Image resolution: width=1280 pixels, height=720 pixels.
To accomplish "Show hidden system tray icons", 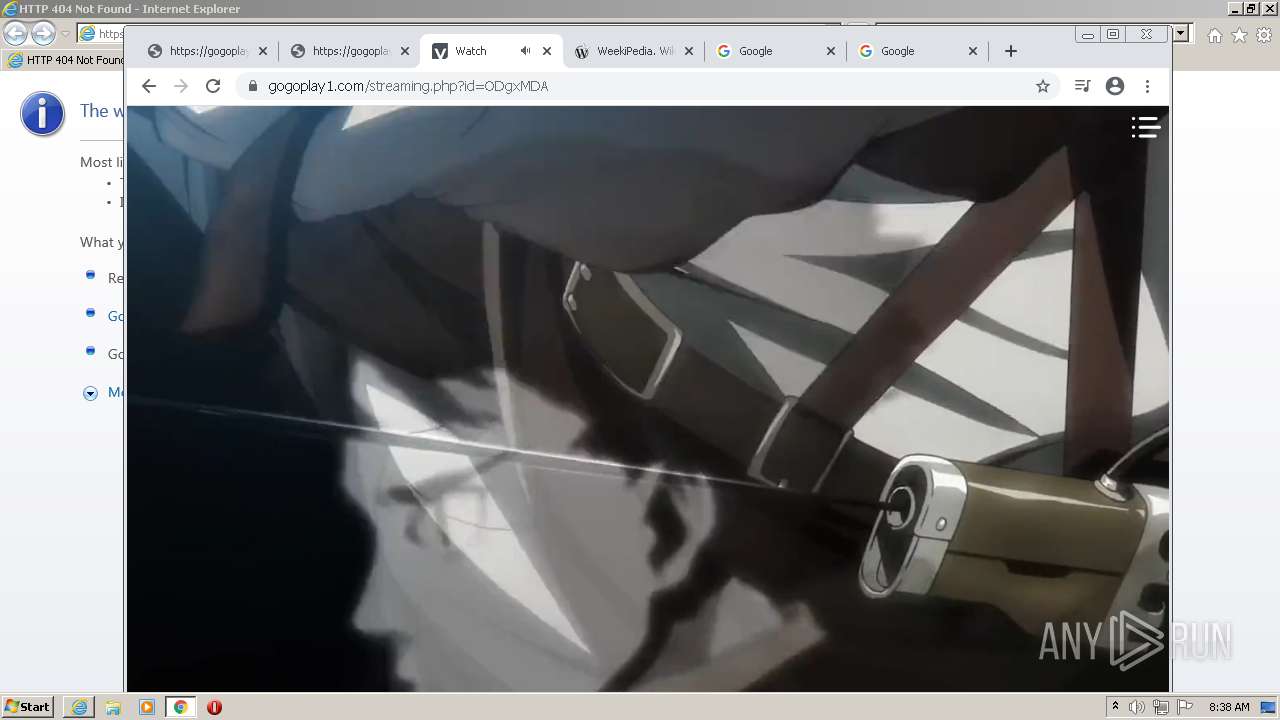I will 1115,707.
